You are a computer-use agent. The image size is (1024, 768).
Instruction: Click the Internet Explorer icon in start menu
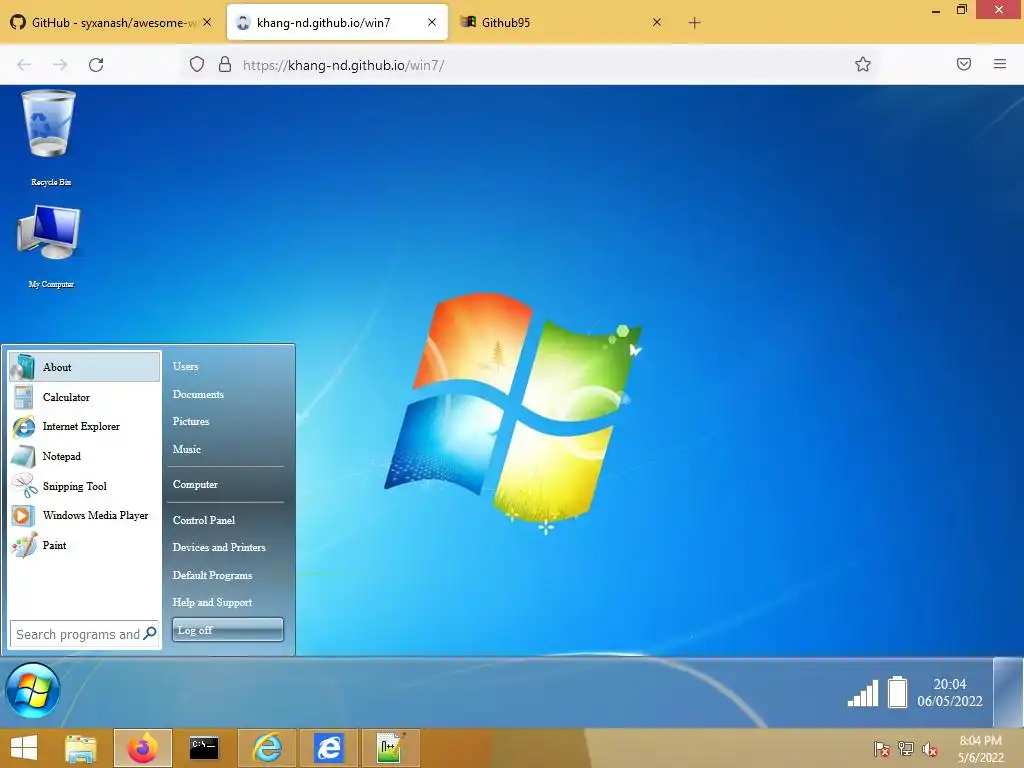point(24,427)
